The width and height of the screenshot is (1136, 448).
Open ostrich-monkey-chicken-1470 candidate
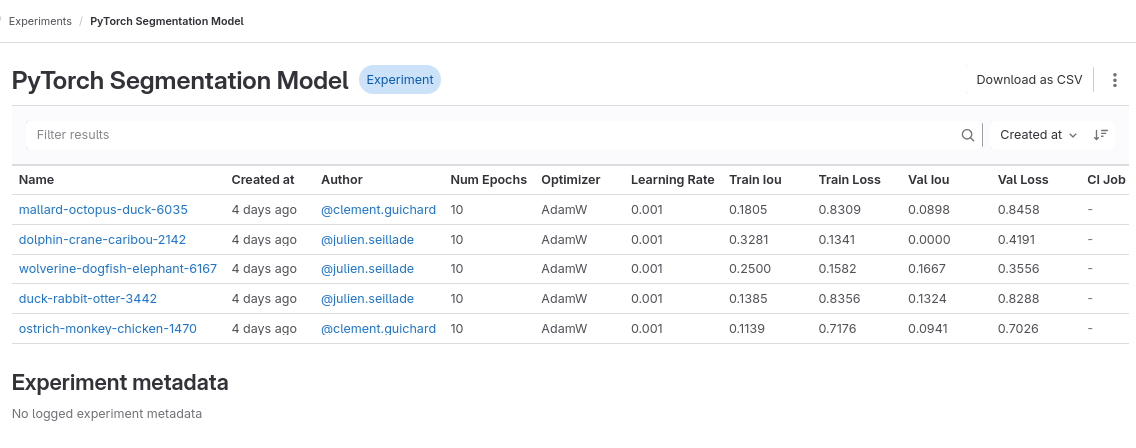[x=107, y=328]
